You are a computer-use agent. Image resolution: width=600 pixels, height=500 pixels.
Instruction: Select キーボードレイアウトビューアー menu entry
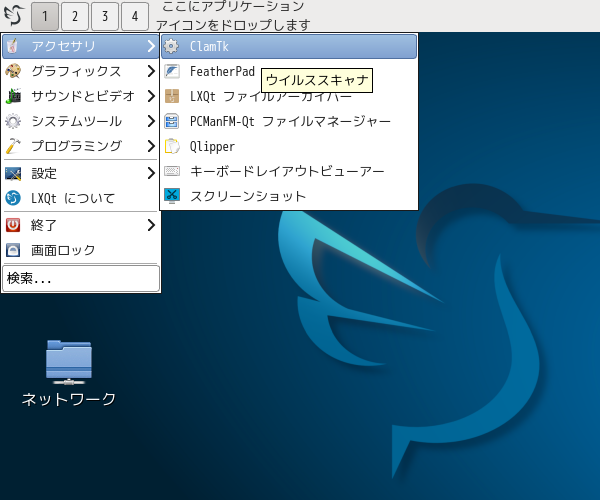(289, 171)
